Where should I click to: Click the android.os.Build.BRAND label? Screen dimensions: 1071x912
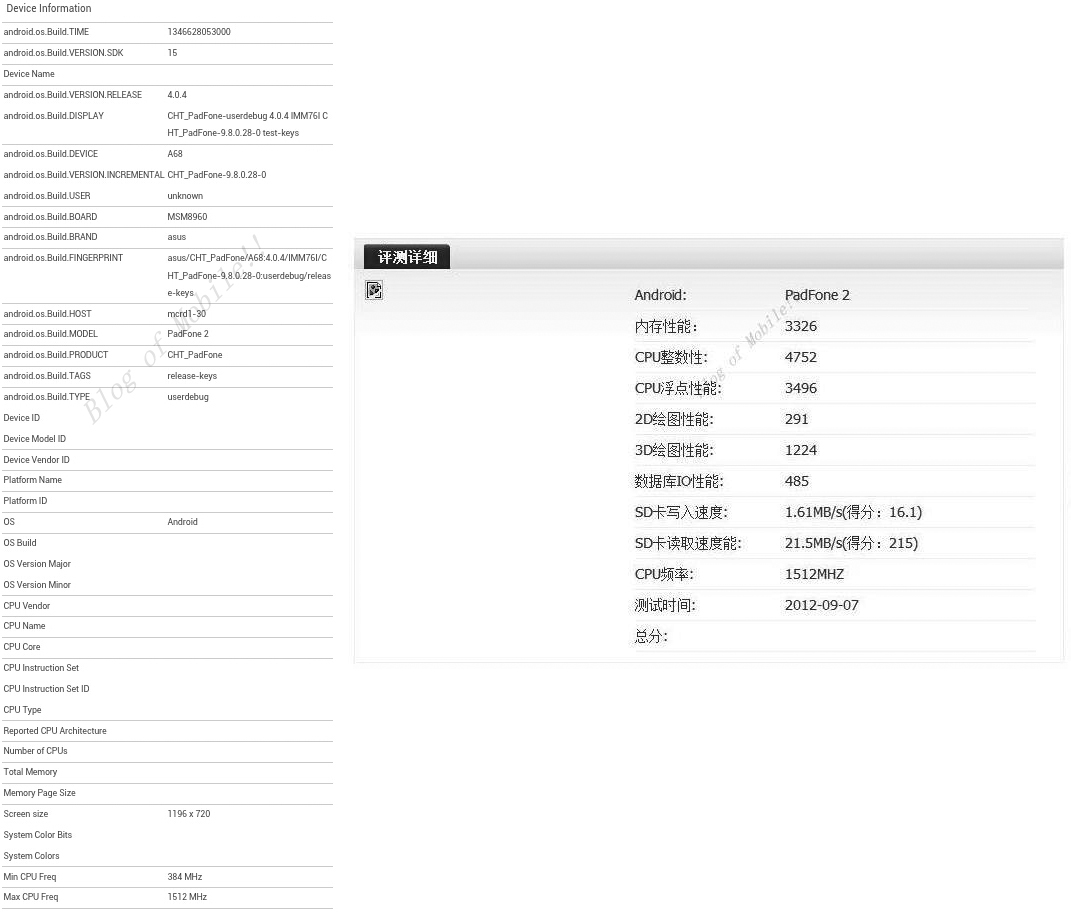pyautogui.click(x=50, y=237)
